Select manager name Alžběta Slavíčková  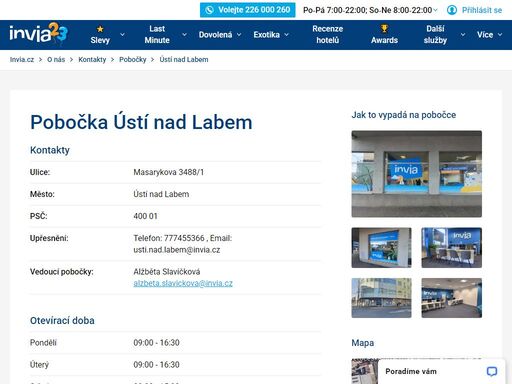coord(167,272)
